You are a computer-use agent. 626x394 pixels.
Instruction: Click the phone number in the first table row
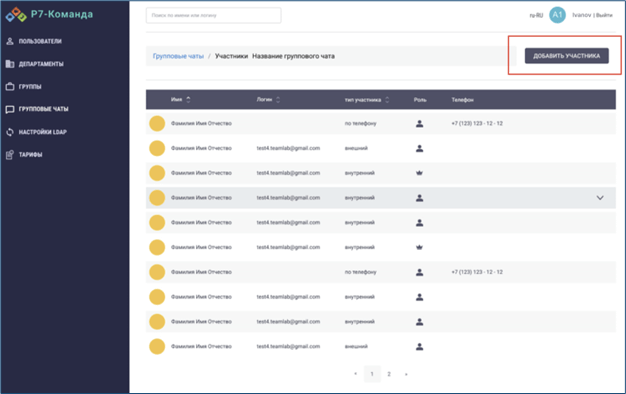coord(477,123)
